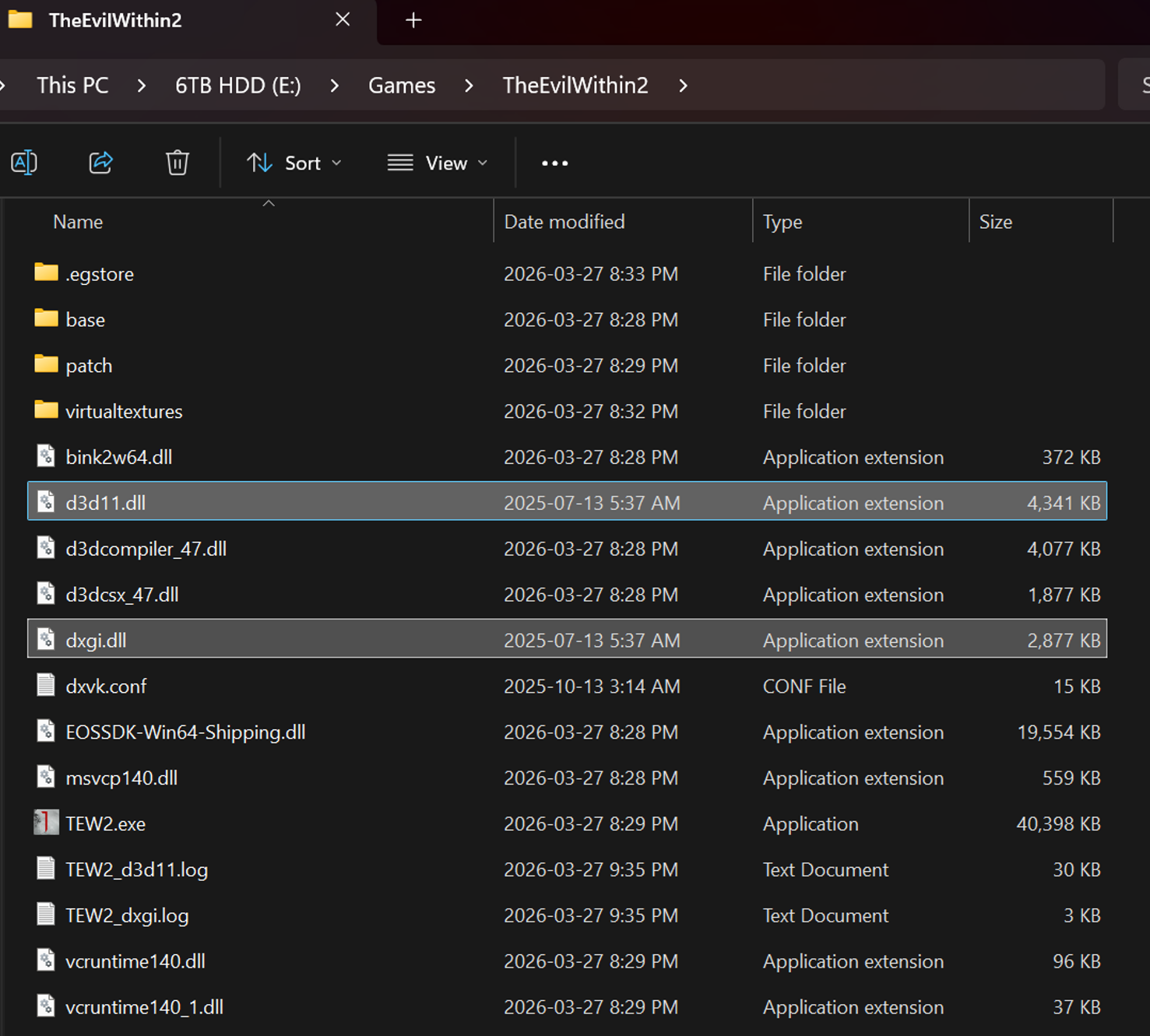The width and height of the screenshot is (1150, 1036).
Task: Click the patch folder icon
Action: [x=47, y=364]
